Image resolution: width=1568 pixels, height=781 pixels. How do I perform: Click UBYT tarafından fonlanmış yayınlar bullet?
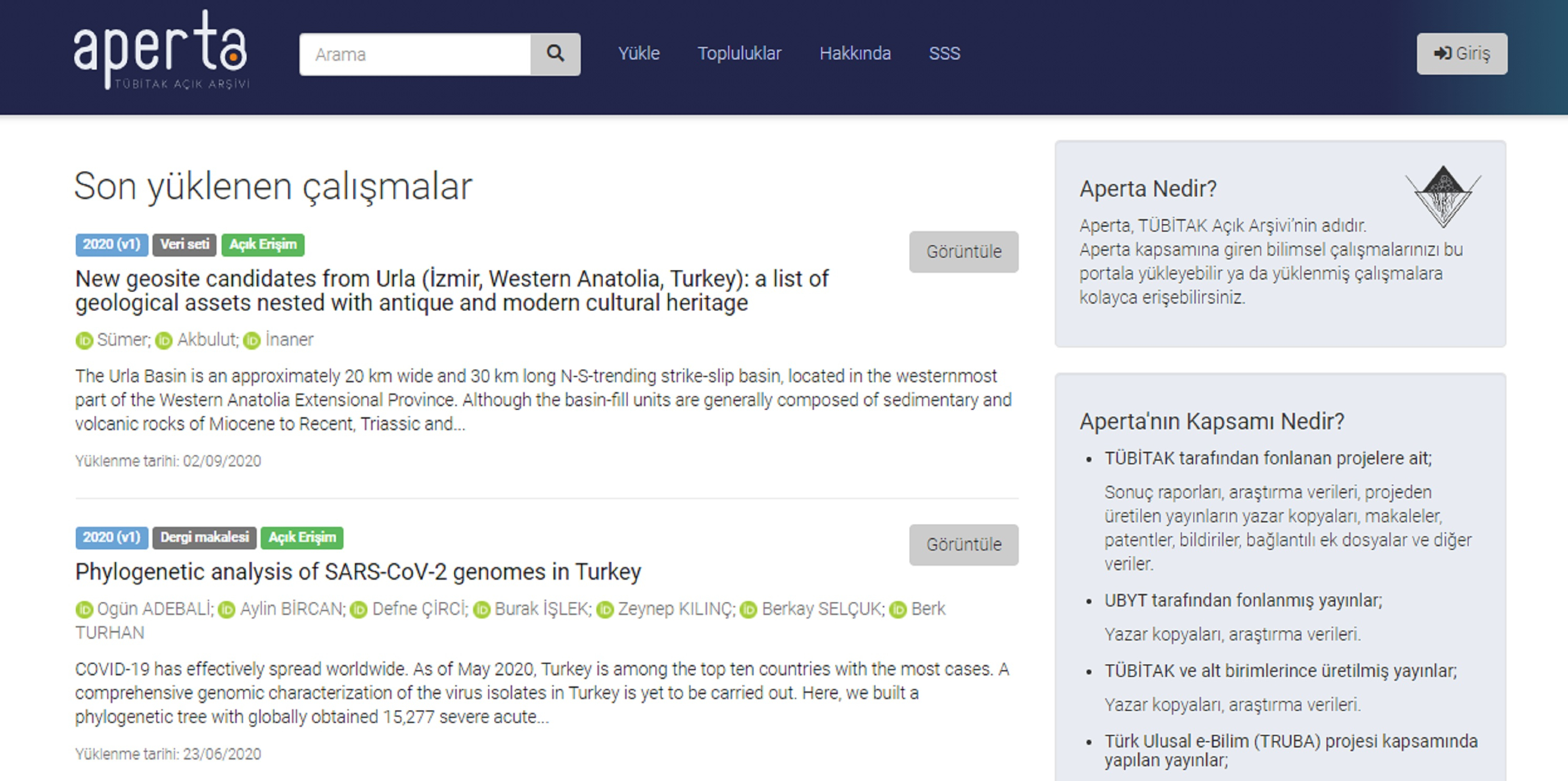tap(1243, 601)
